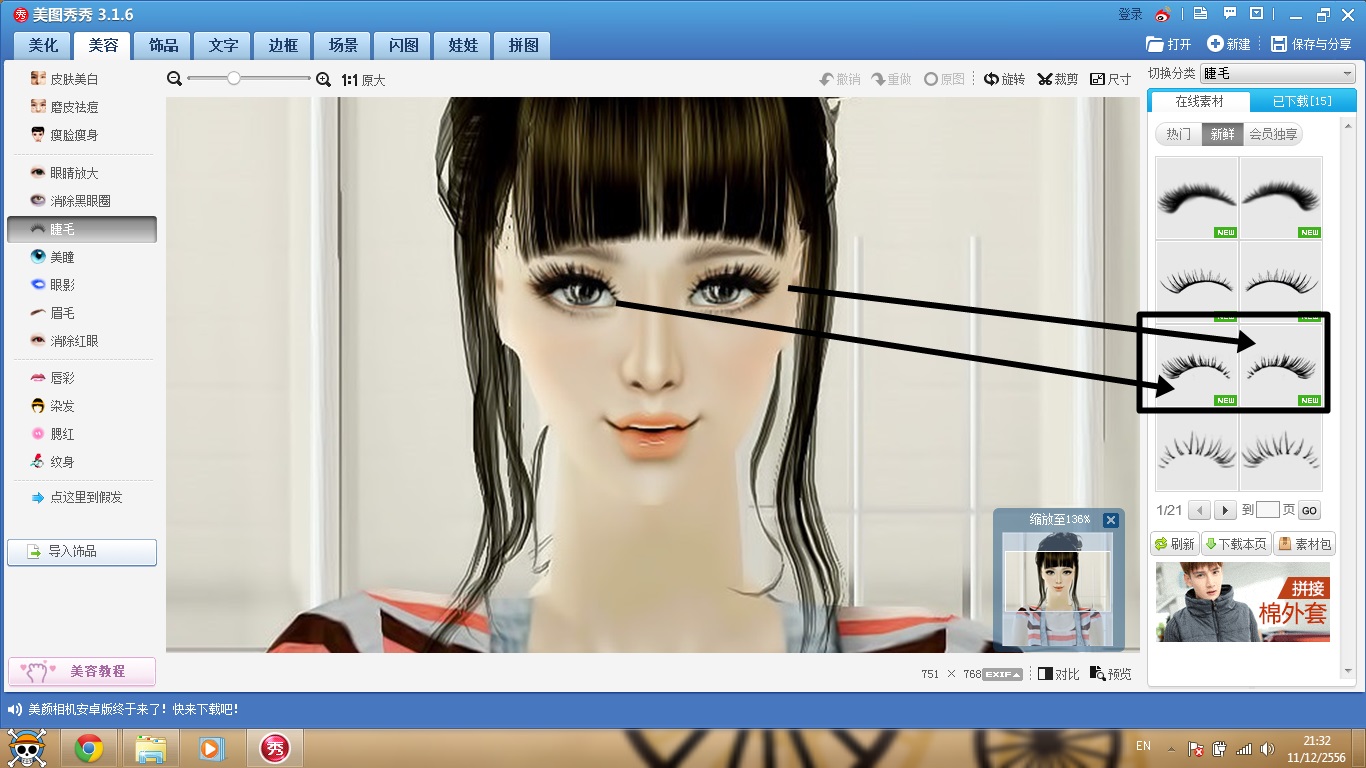
Task: Click the page number input field
Action: tap(1267, 510)
